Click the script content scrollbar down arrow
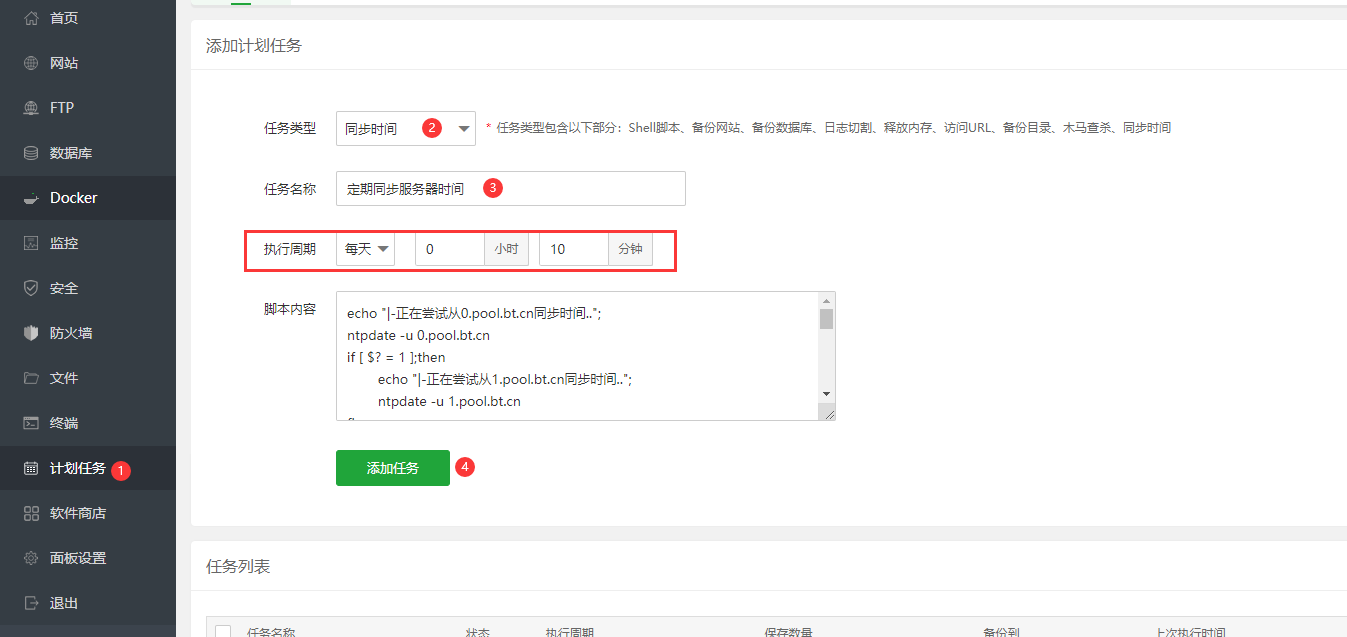Image resolution: width=1347 pixels, height=637 pixels. pyautogui.click(x=826, y=394)
